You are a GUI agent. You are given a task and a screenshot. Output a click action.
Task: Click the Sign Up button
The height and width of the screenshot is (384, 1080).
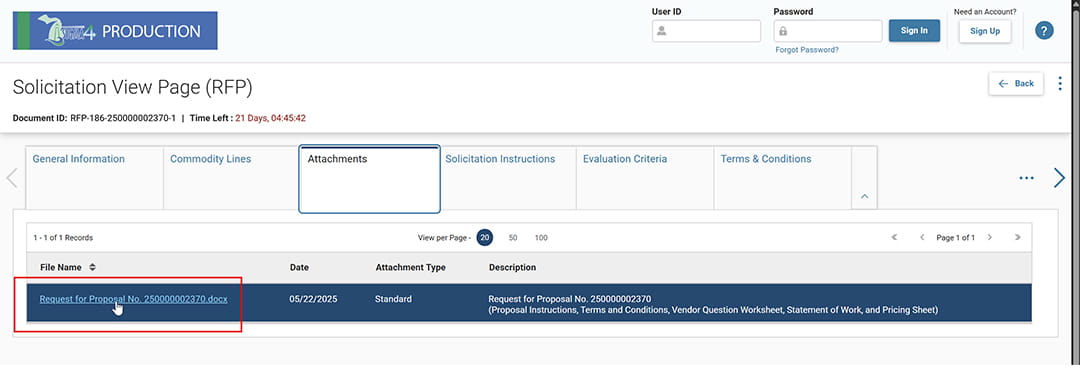(985, 31)
